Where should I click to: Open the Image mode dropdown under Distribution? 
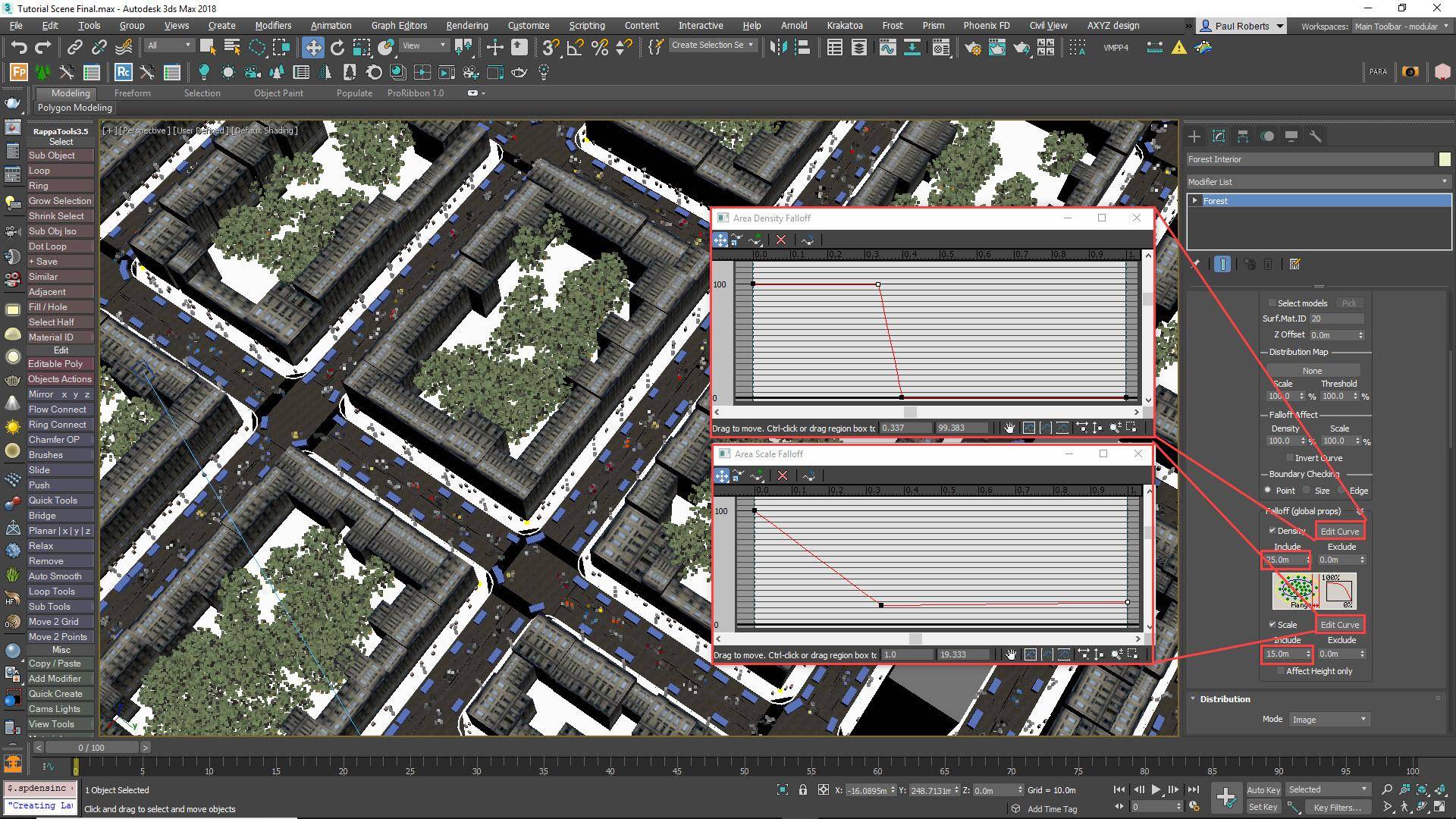click(x=1329, y=719)
